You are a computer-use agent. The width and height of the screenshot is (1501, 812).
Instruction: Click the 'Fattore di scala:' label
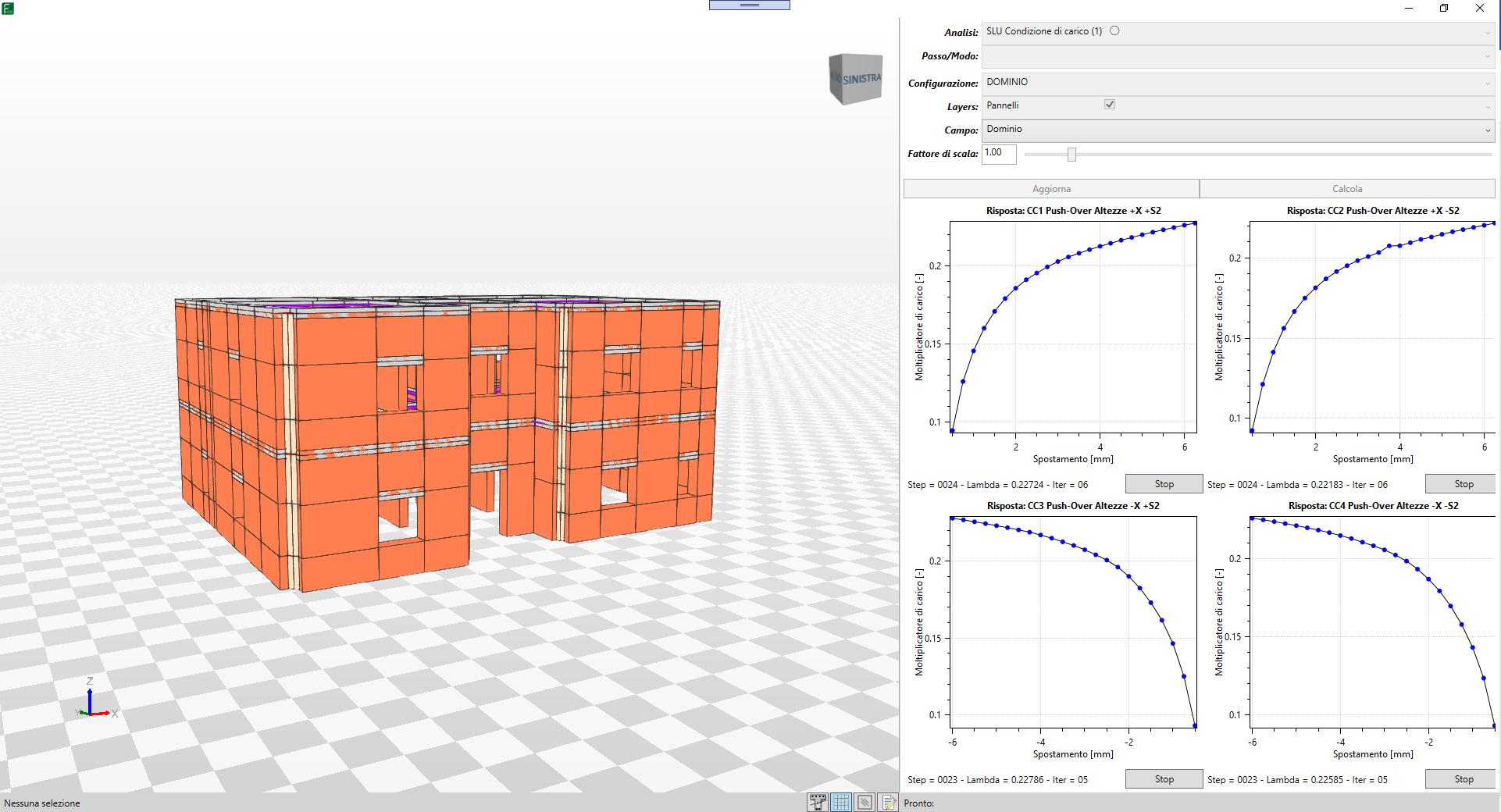[x=943, y=155]
